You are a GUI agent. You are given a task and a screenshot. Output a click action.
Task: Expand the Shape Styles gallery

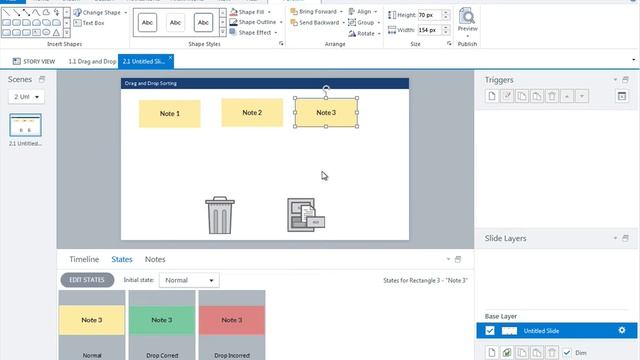pyautogui.click(x=223, y=32)
